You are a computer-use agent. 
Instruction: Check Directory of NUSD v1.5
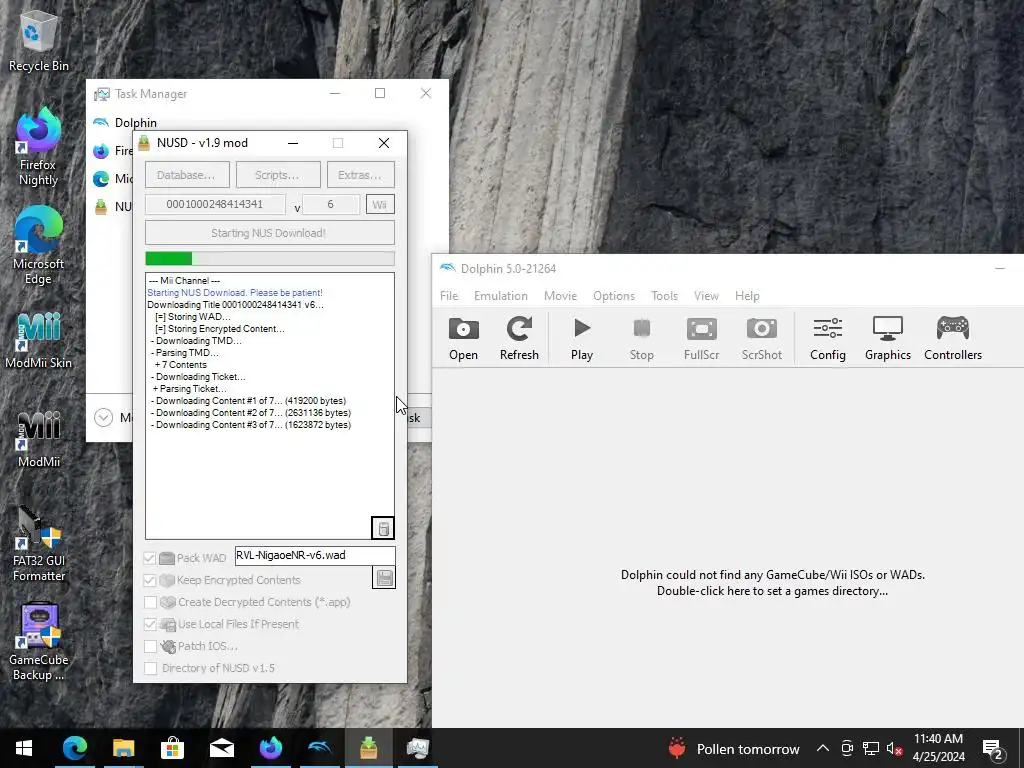[150, 668]
